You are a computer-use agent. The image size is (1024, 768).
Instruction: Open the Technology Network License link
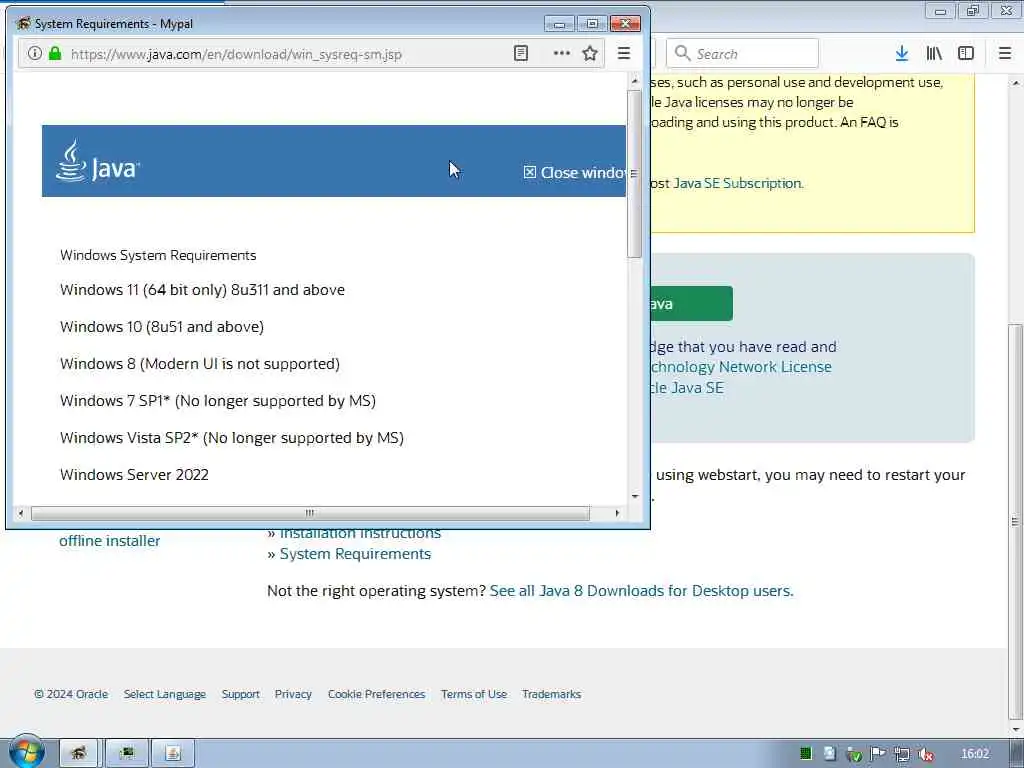[x=741, y=367]
